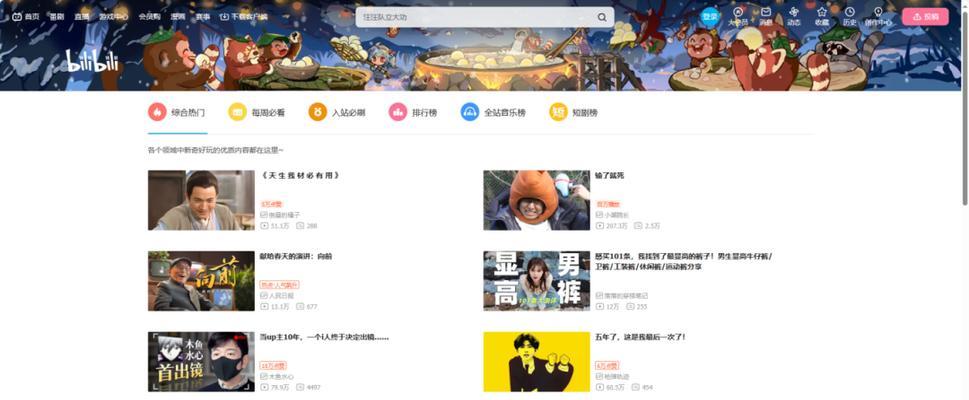Open the 直播 live section
Screen dimensions: 969x400
[82, 17]
